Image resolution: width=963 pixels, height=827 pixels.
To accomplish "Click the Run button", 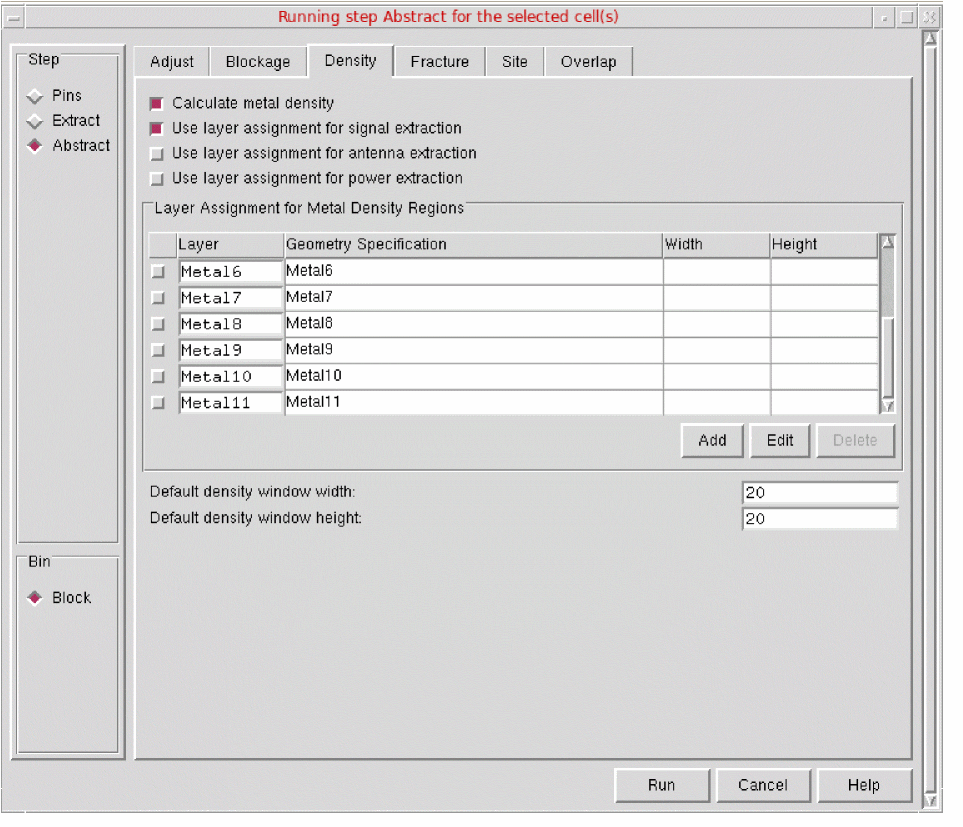I will 661,785.
